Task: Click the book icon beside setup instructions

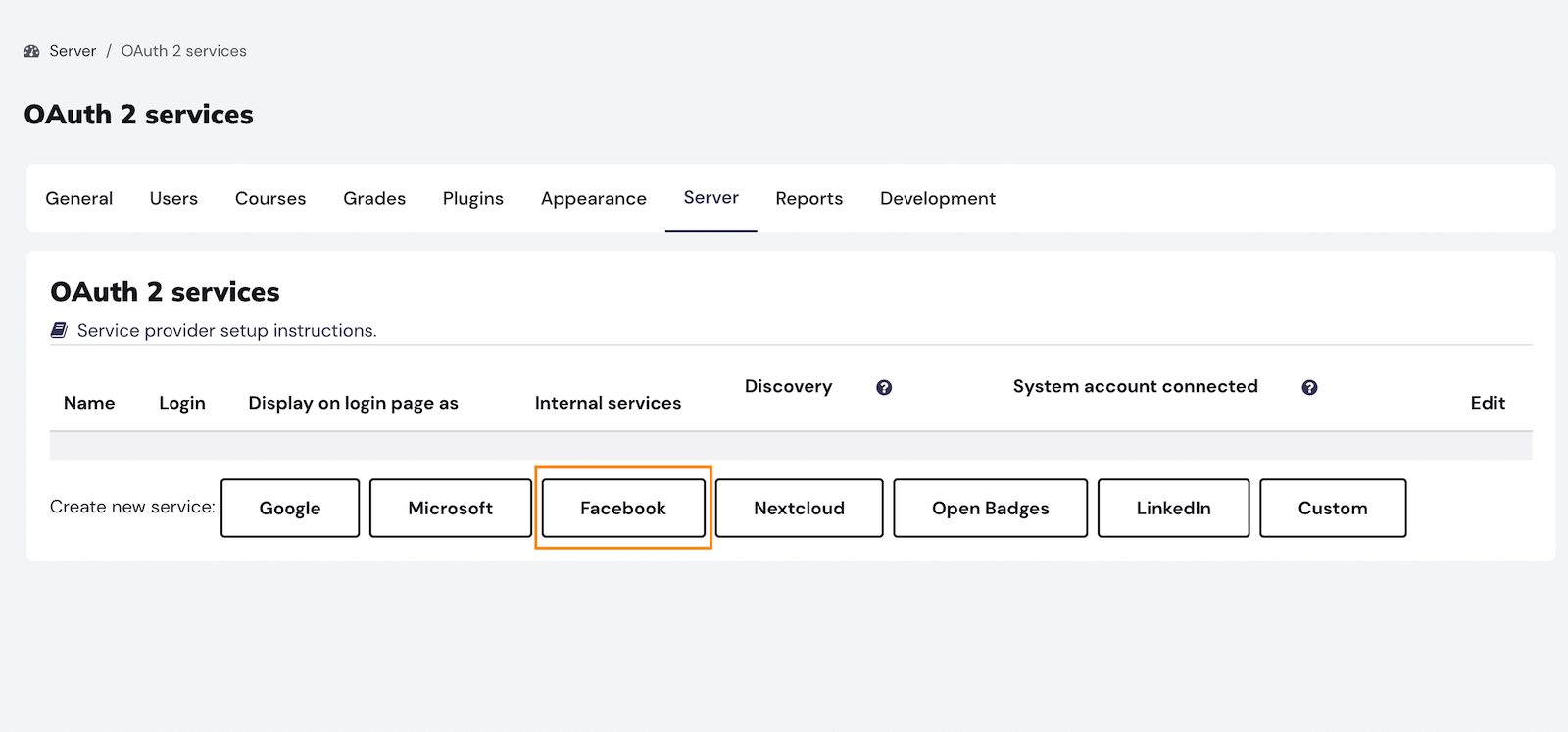Action: click(x=59, y=330)
